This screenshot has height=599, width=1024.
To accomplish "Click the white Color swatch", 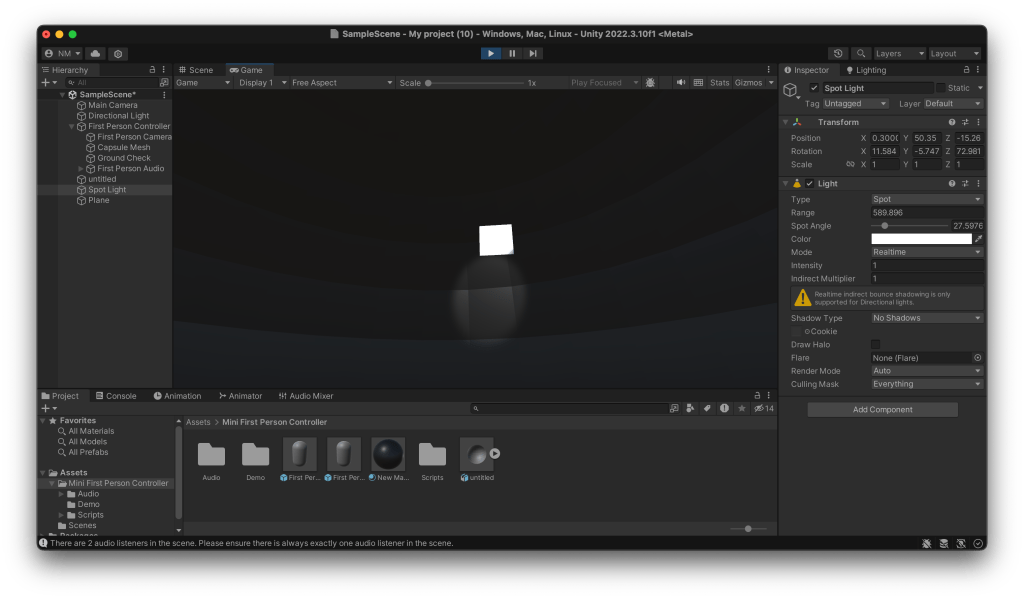I will coord(920,239).
